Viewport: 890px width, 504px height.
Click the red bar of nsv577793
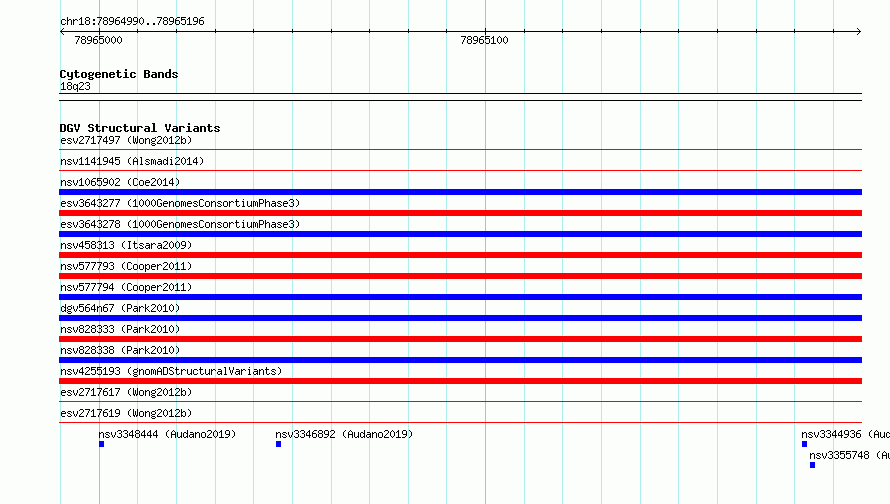[x=460, y=276]
